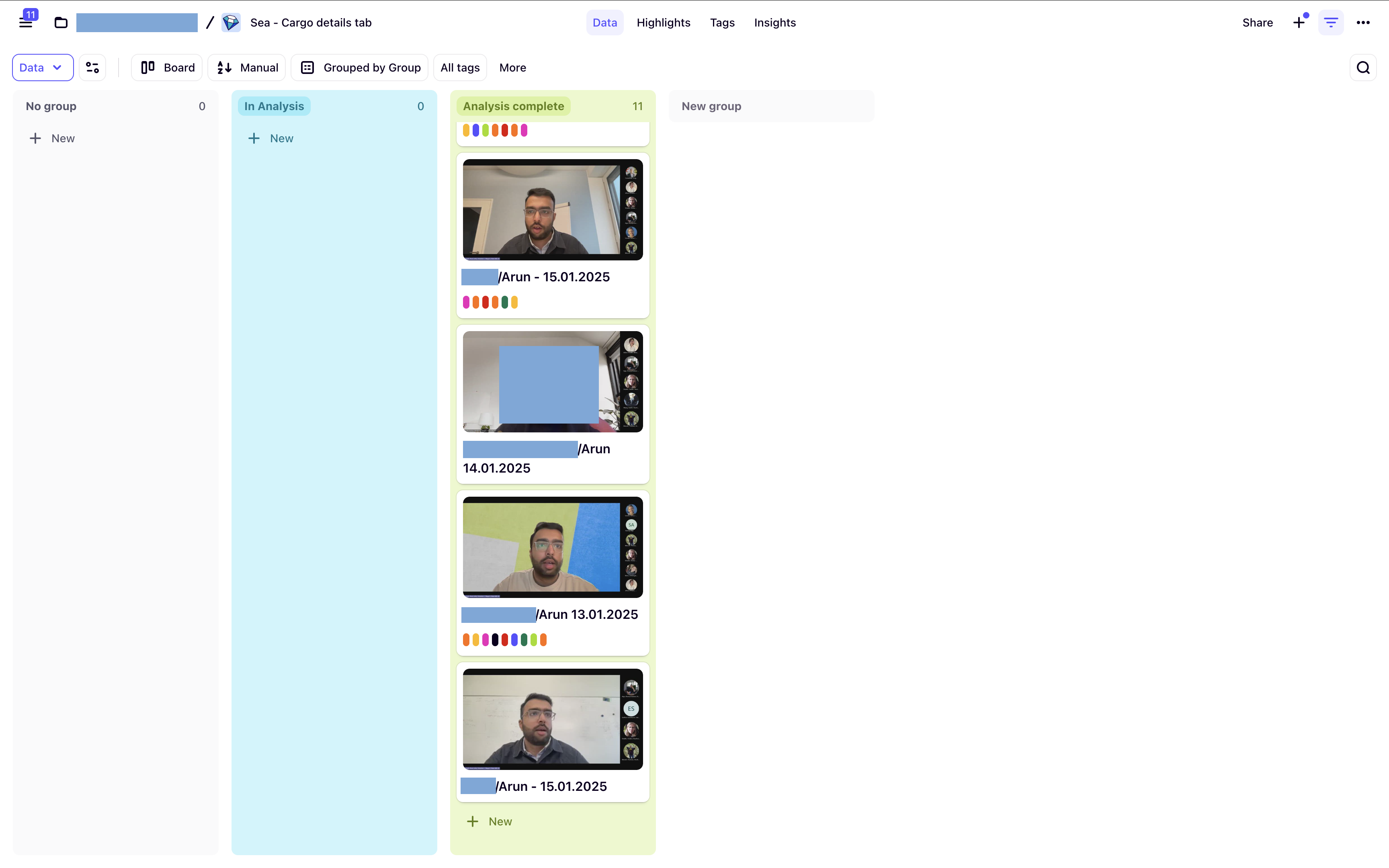Toggle the filter icon in header
The height and width of the screenshot is (868, 1389).
(1331, 23)
